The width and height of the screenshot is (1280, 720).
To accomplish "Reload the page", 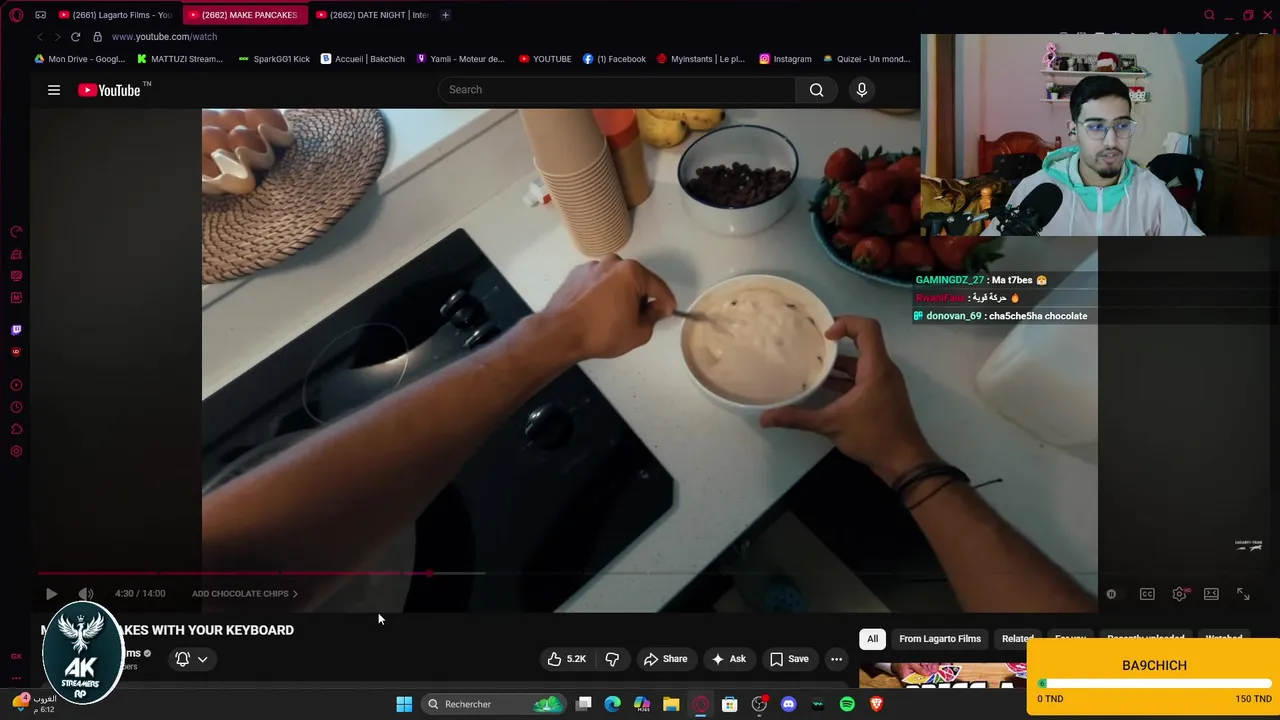I will click(x=75, y=37).
